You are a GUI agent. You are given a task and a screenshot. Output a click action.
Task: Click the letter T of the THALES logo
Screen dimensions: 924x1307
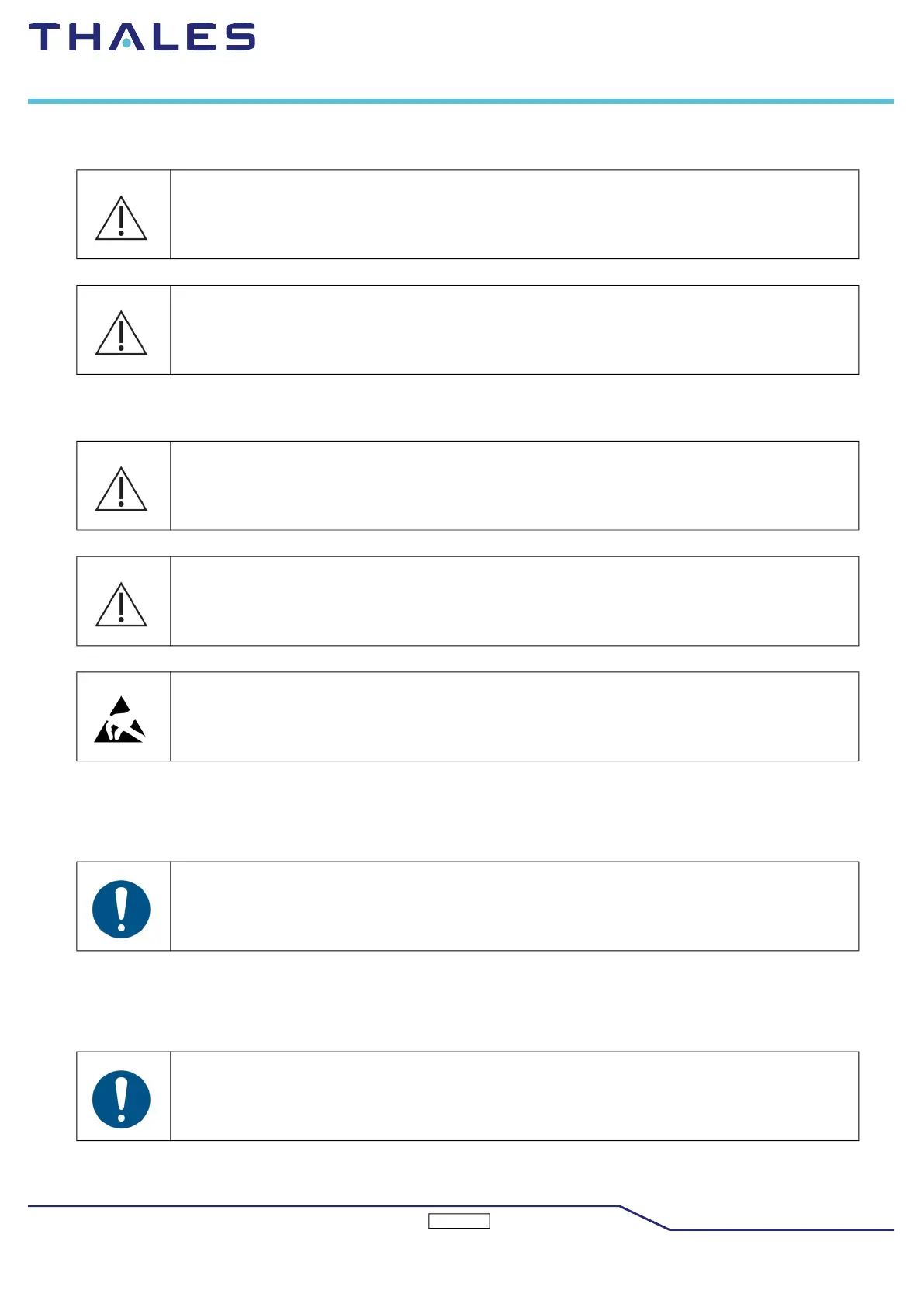pyautogui.click(x=44, y=37)
